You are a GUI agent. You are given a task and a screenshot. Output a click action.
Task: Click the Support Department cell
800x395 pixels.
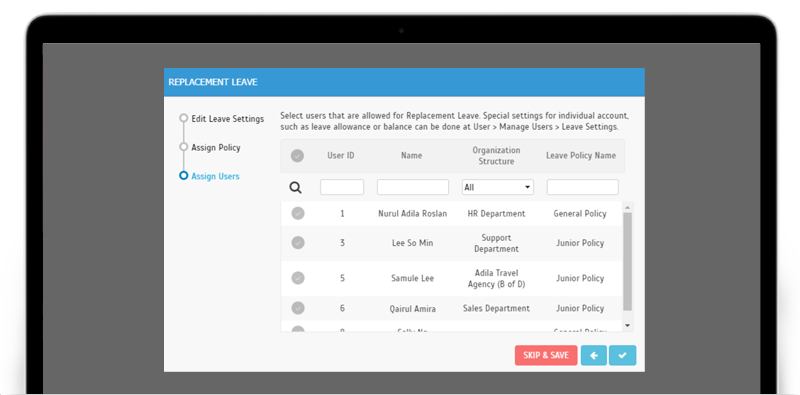496,243
